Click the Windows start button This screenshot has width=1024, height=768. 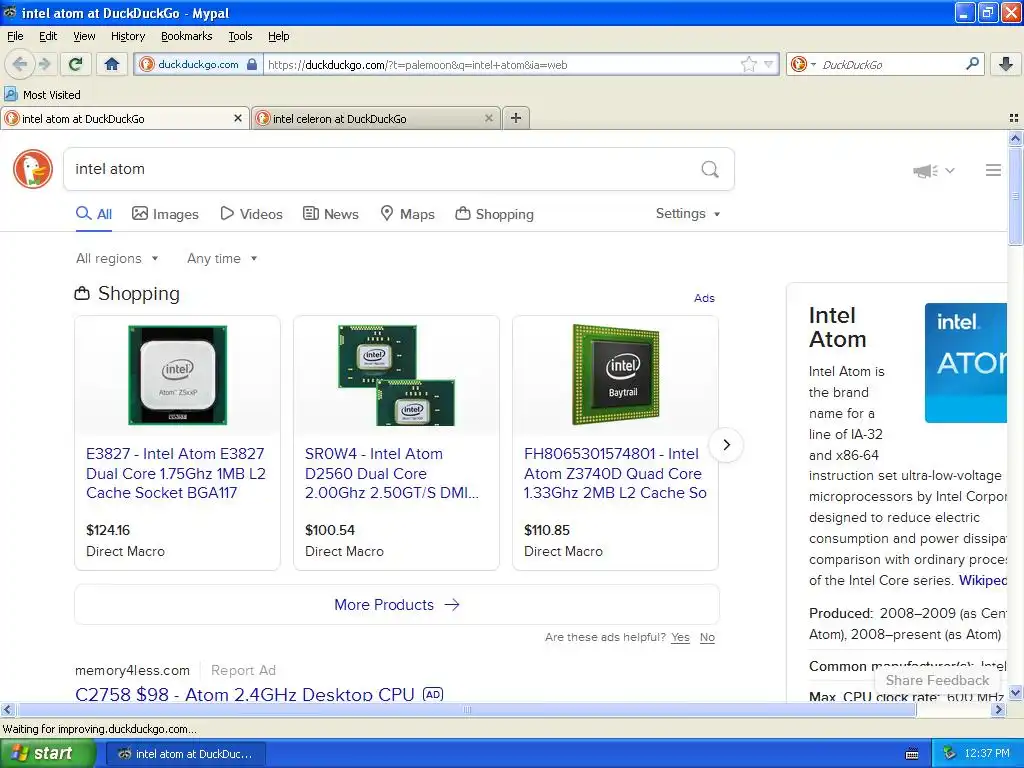click(48, 754)
